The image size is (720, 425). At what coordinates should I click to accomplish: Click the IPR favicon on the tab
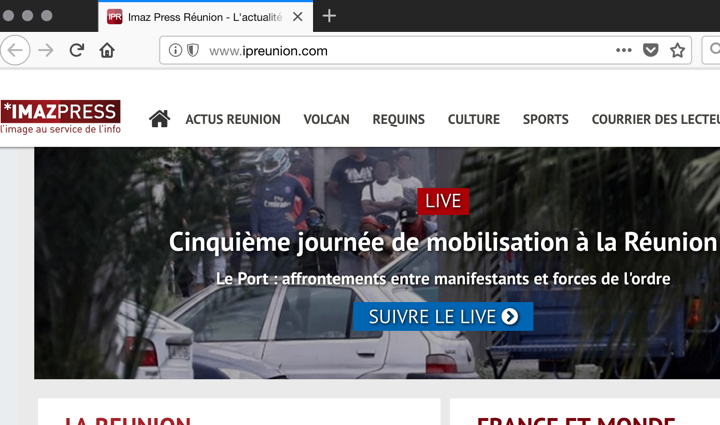tap(115, 17)
